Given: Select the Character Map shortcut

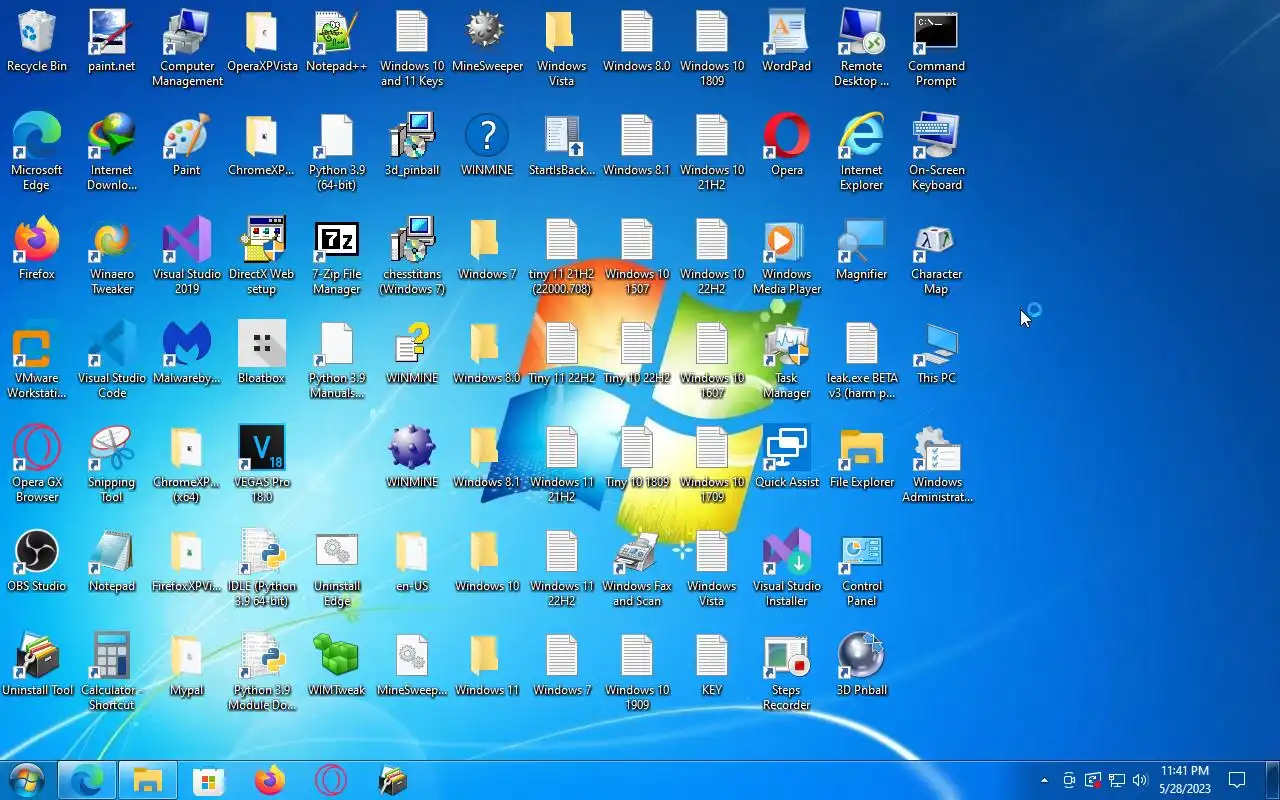Looking at the screenshot, I should pyautogui.click(x=937, y=257).
